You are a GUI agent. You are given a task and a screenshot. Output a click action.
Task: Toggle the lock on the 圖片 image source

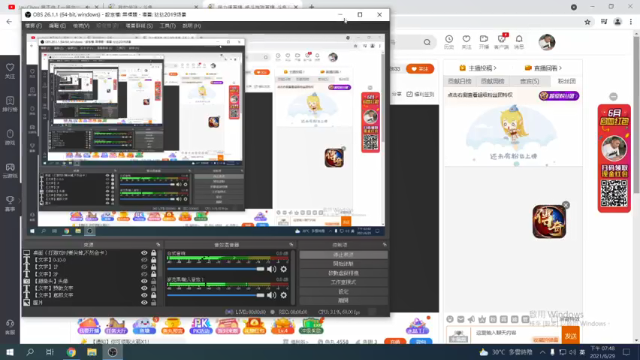pos(153,302)
